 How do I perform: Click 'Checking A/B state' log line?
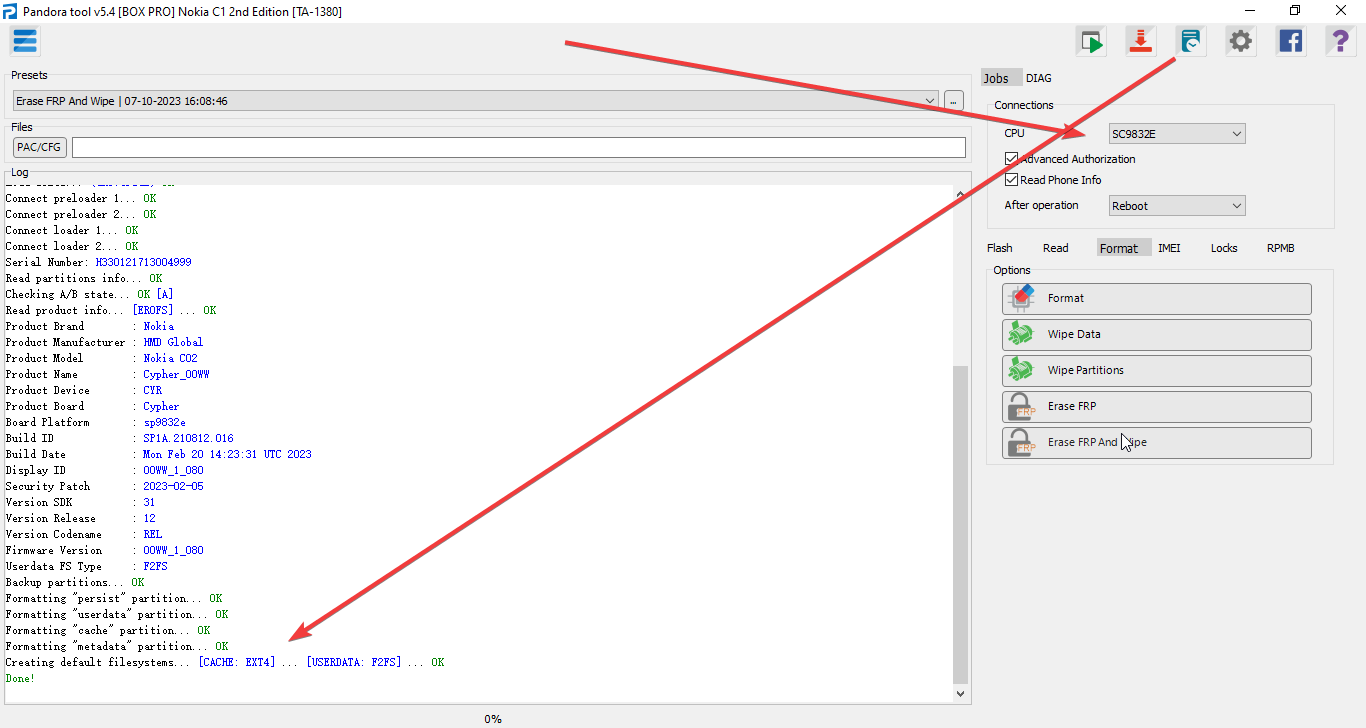(x=90, y=294)
